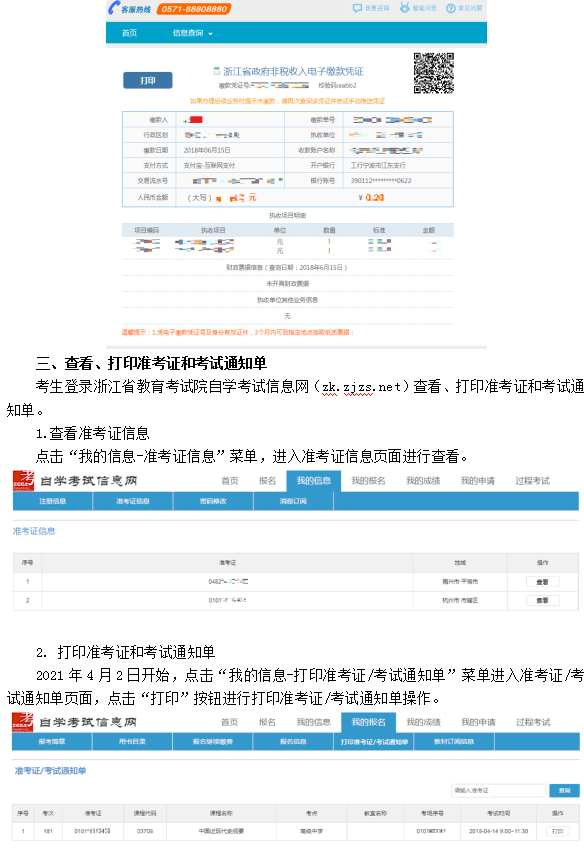
Task: Open the 报考简章 submenu item
Action: [52, 742]
